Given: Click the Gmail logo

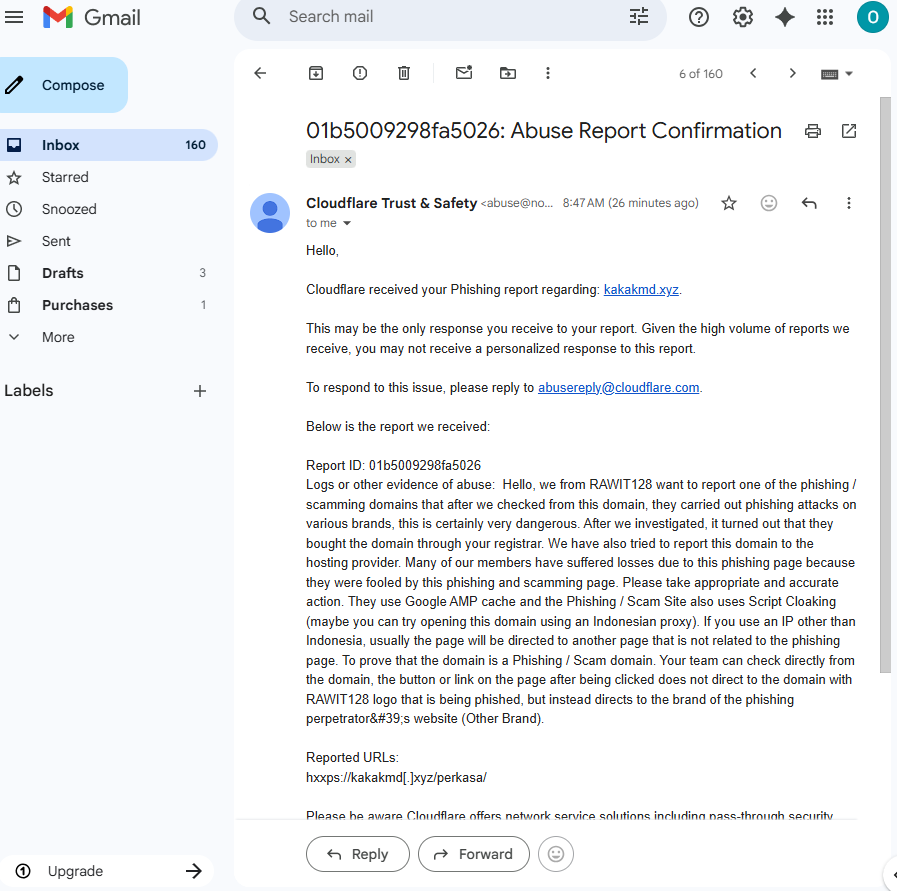Looking at the screenshot, I should pos(92,17).
